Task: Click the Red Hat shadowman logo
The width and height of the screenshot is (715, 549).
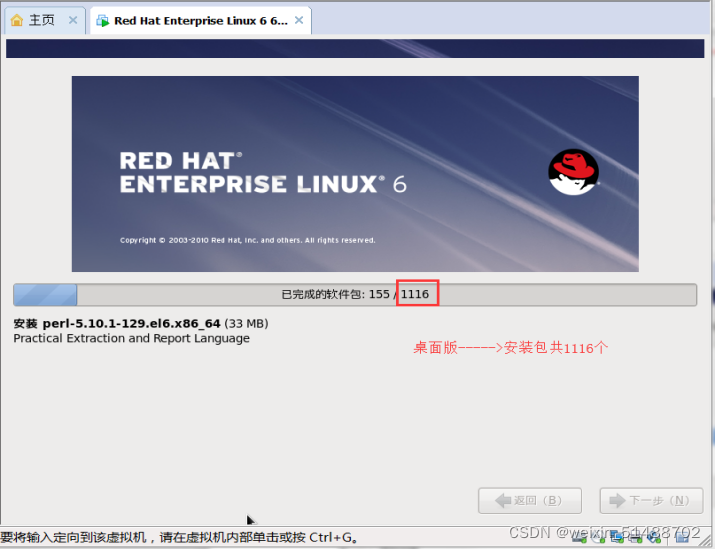Action: 574,172
